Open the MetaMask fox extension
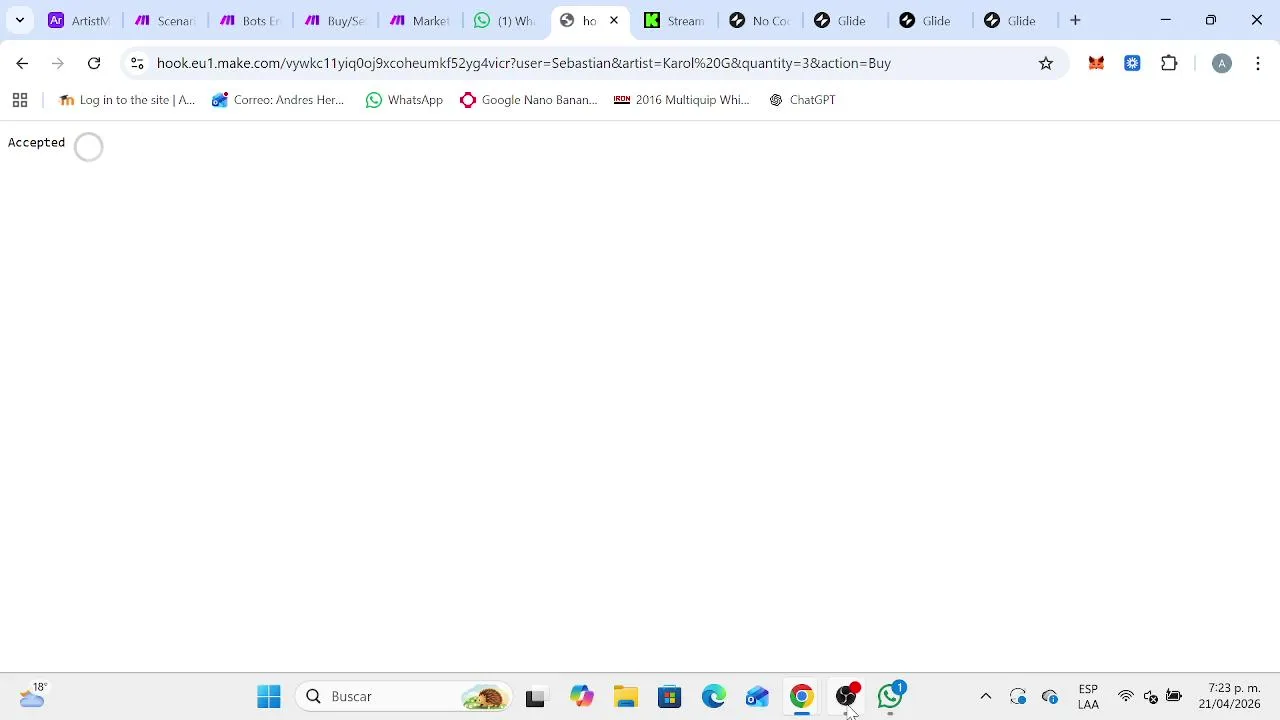Image resolution: width=1280 pixels, height=720 pixels. coord(1096,63)
